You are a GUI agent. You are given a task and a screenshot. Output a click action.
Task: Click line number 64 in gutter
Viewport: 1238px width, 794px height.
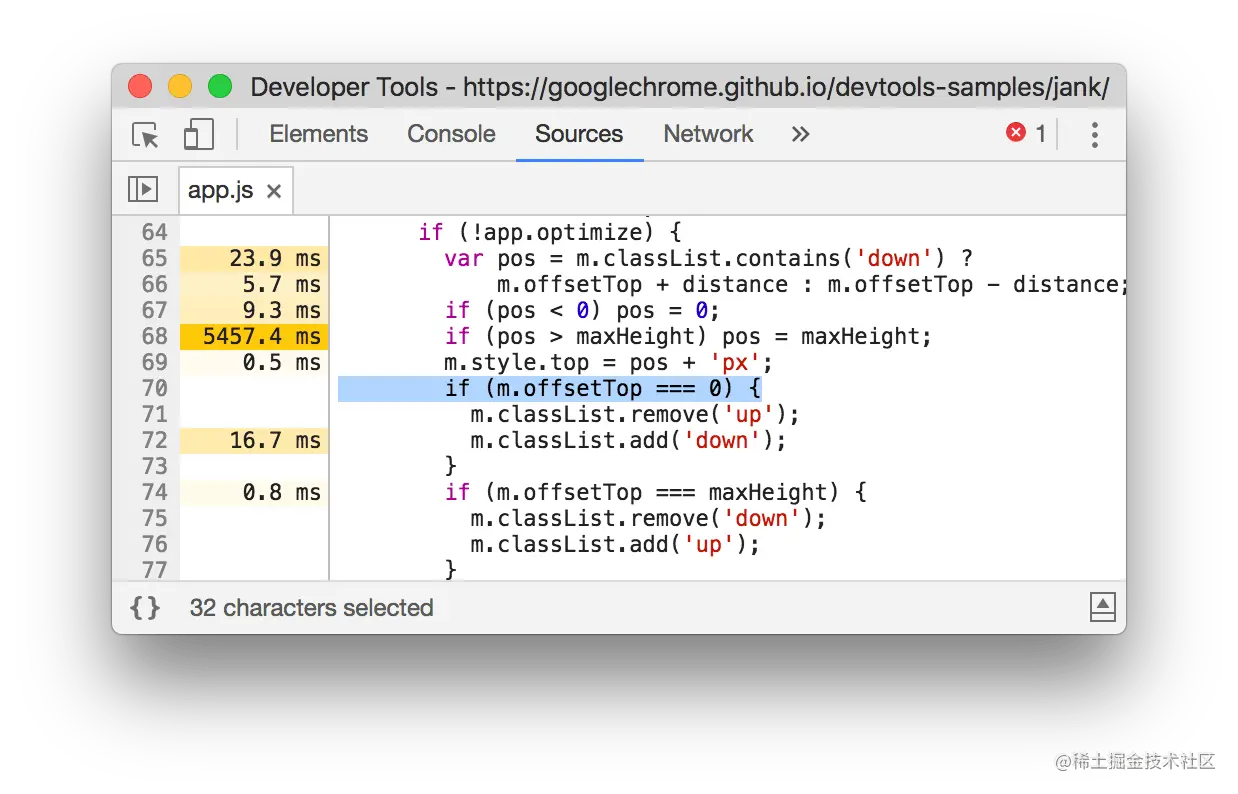pos(154,232)
